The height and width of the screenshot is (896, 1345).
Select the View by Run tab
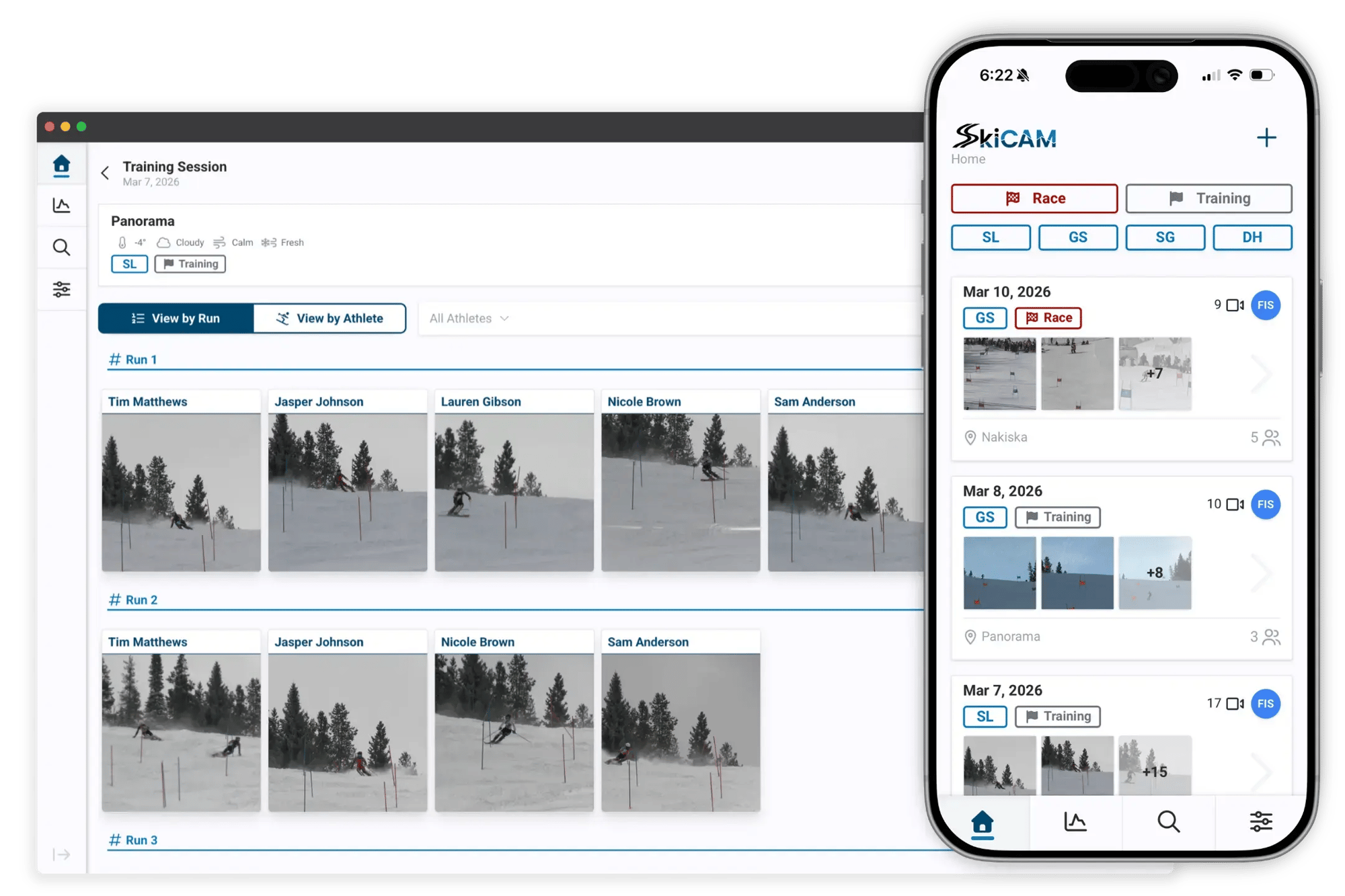pyautogui.click(x=176, y=319)
